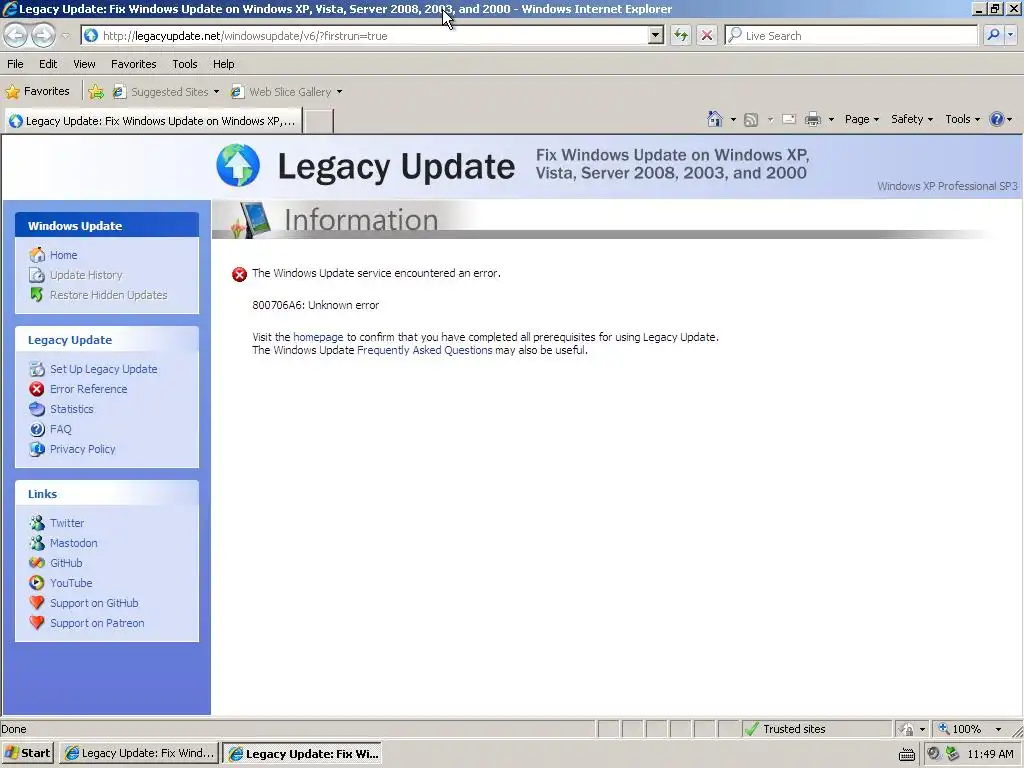Click the keyboard icon in system tray

(x=906, y=754)
